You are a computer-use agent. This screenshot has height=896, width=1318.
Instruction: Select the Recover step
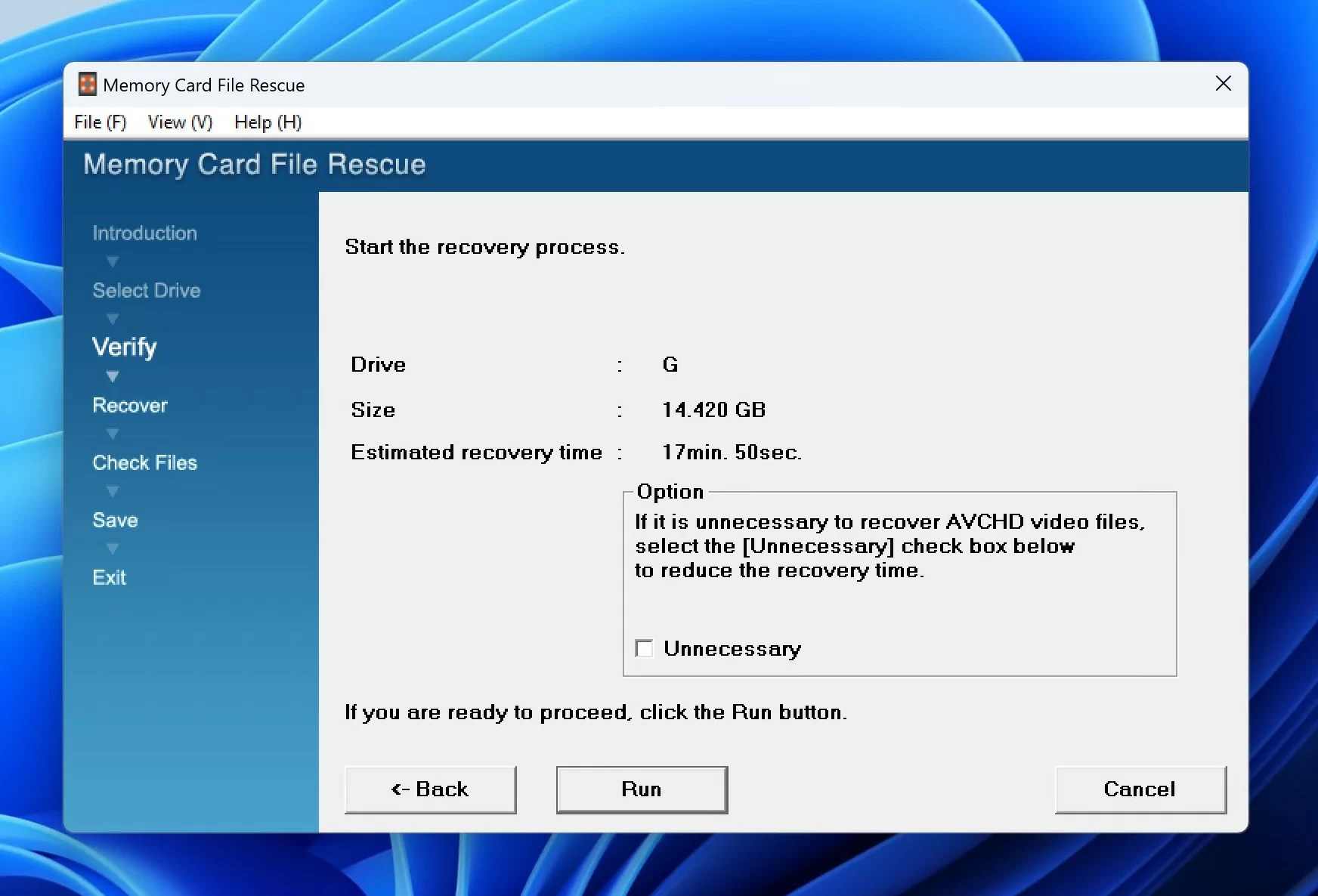point(129,405)
